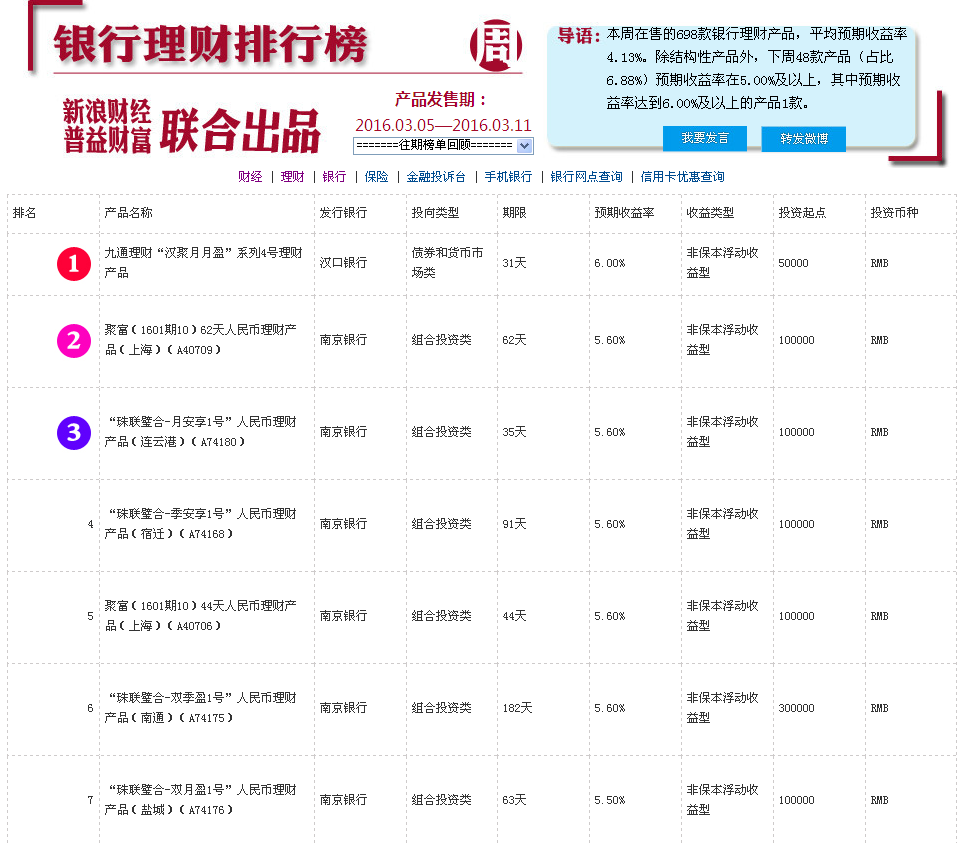Open the 银行网点查询 link
Image resolution: width=965 pixels, height=843 pixels.
tap(586, 177)
